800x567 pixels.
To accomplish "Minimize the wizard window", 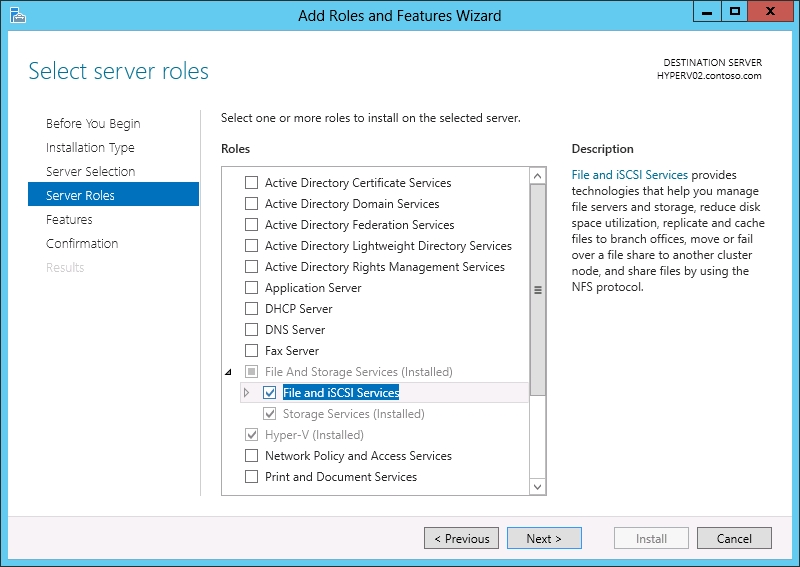I will point(707,11).
